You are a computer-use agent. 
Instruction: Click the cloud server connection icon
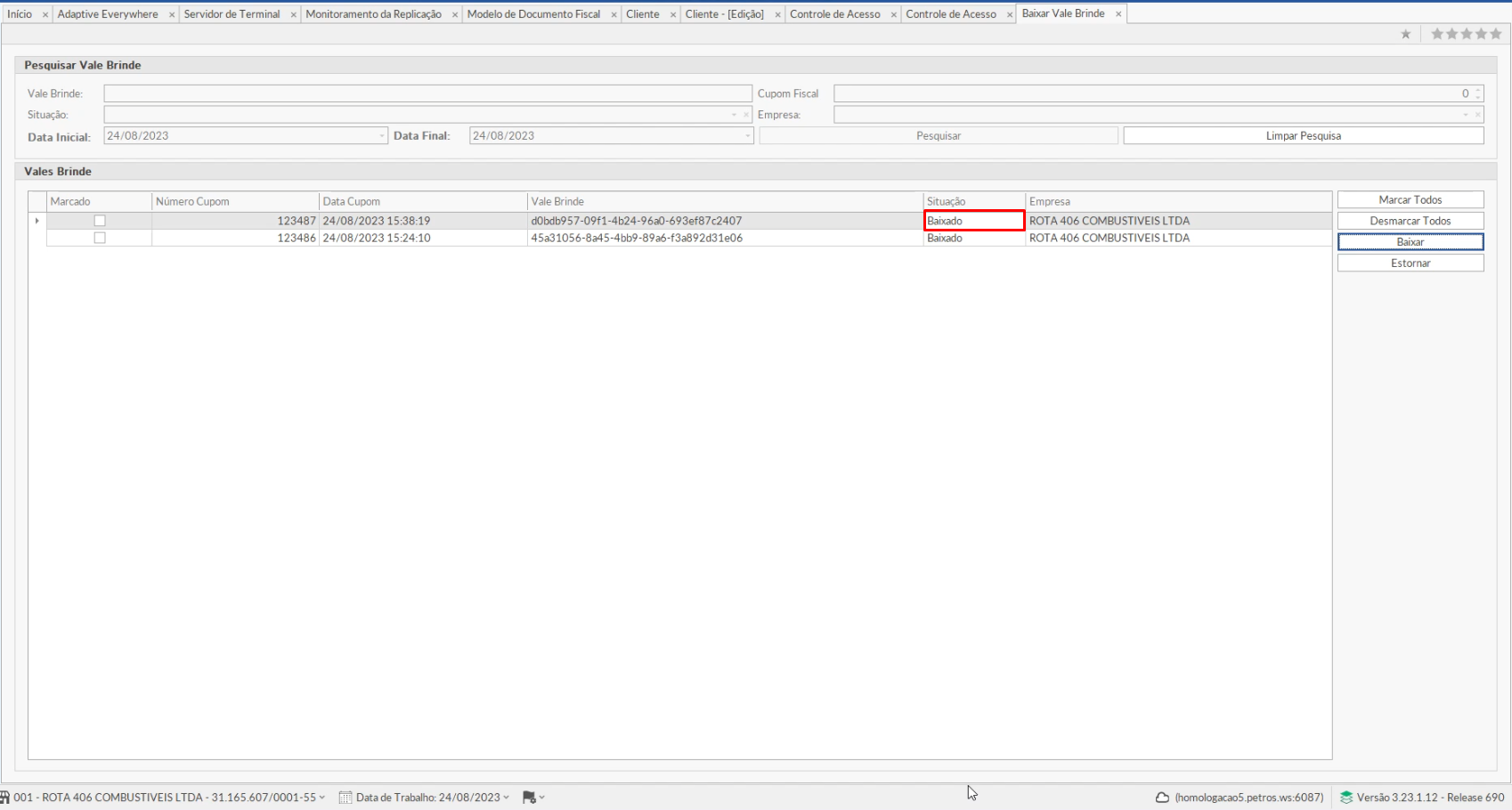[x=1162, y=798]
